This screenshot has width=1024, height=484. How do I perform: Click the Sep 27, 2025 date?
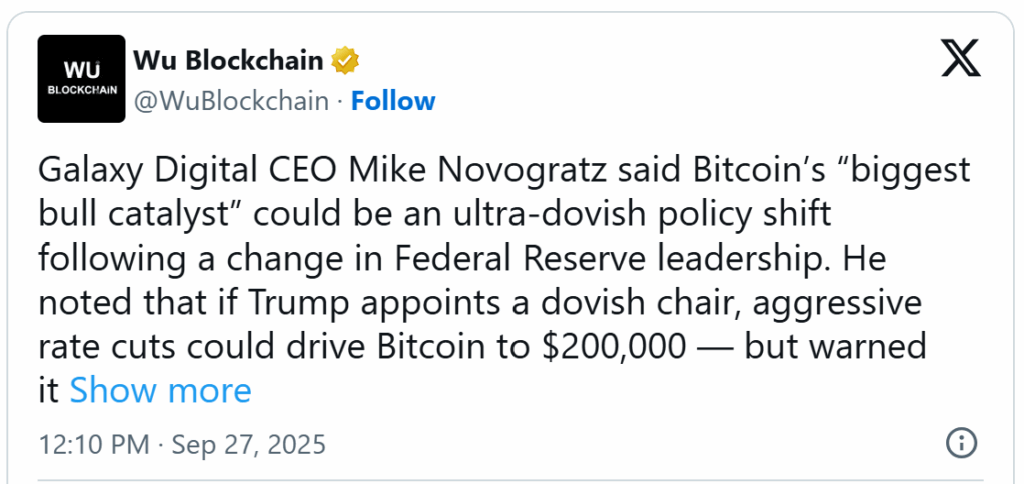pos(249,443)
